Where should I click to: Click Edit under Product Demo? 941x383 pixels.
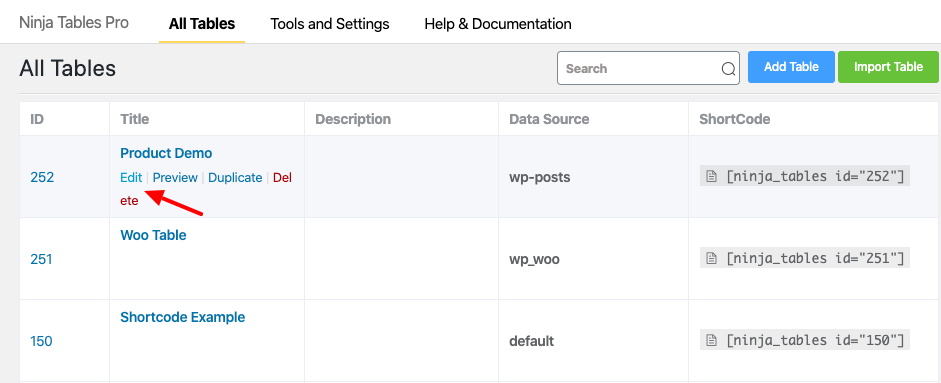[x=131, y=178]
